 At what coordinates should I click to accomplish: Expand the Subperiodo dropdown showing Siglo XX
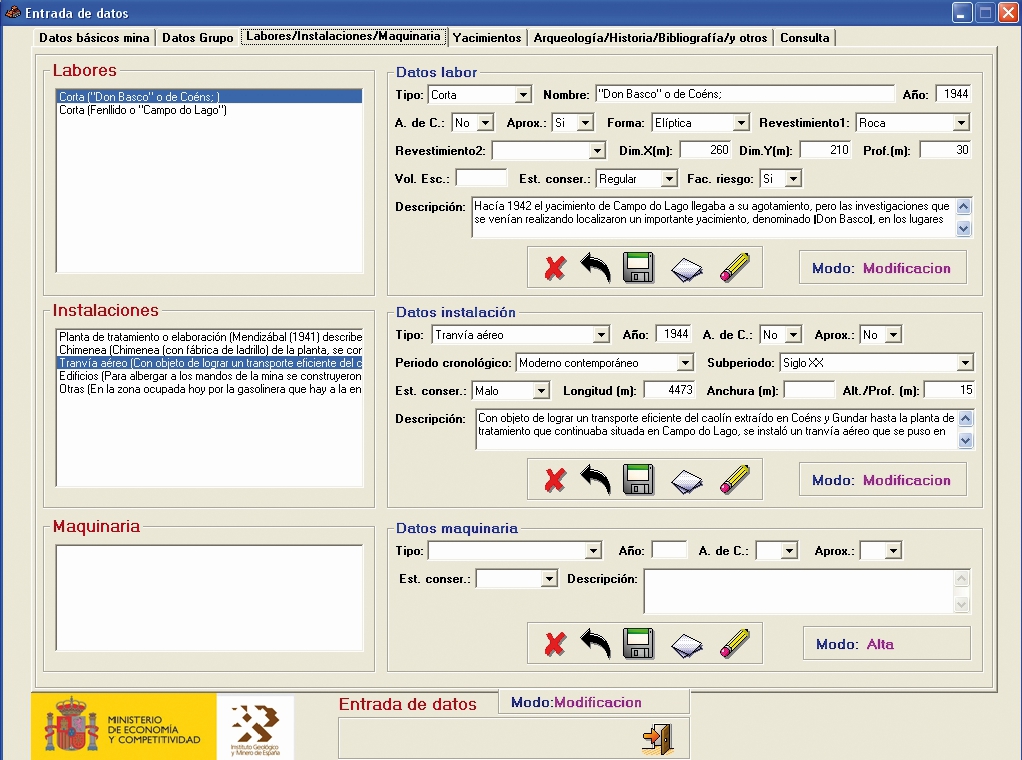(964, 362)
